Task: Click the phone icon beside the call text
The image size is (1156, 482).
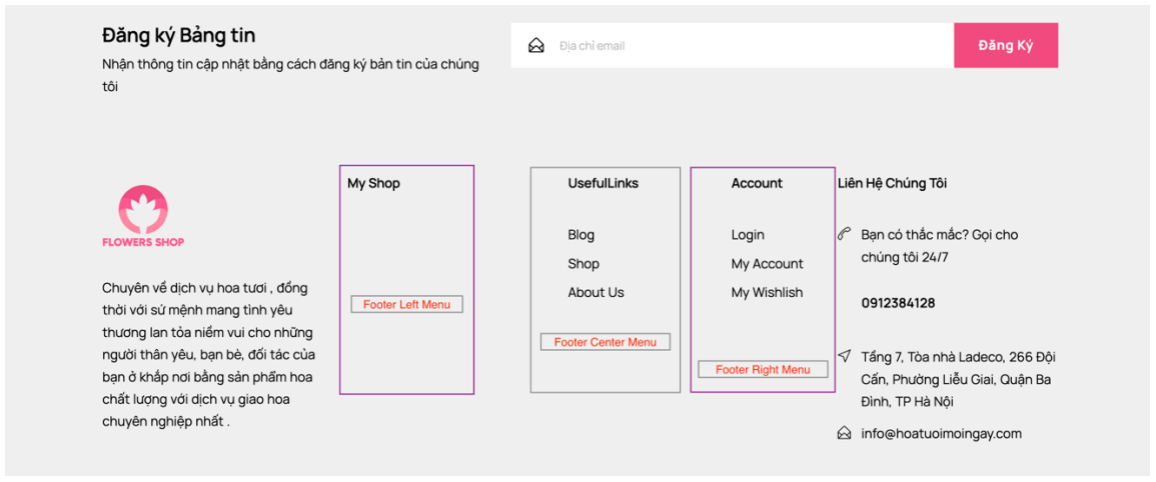Action: [x=844, y=235]
